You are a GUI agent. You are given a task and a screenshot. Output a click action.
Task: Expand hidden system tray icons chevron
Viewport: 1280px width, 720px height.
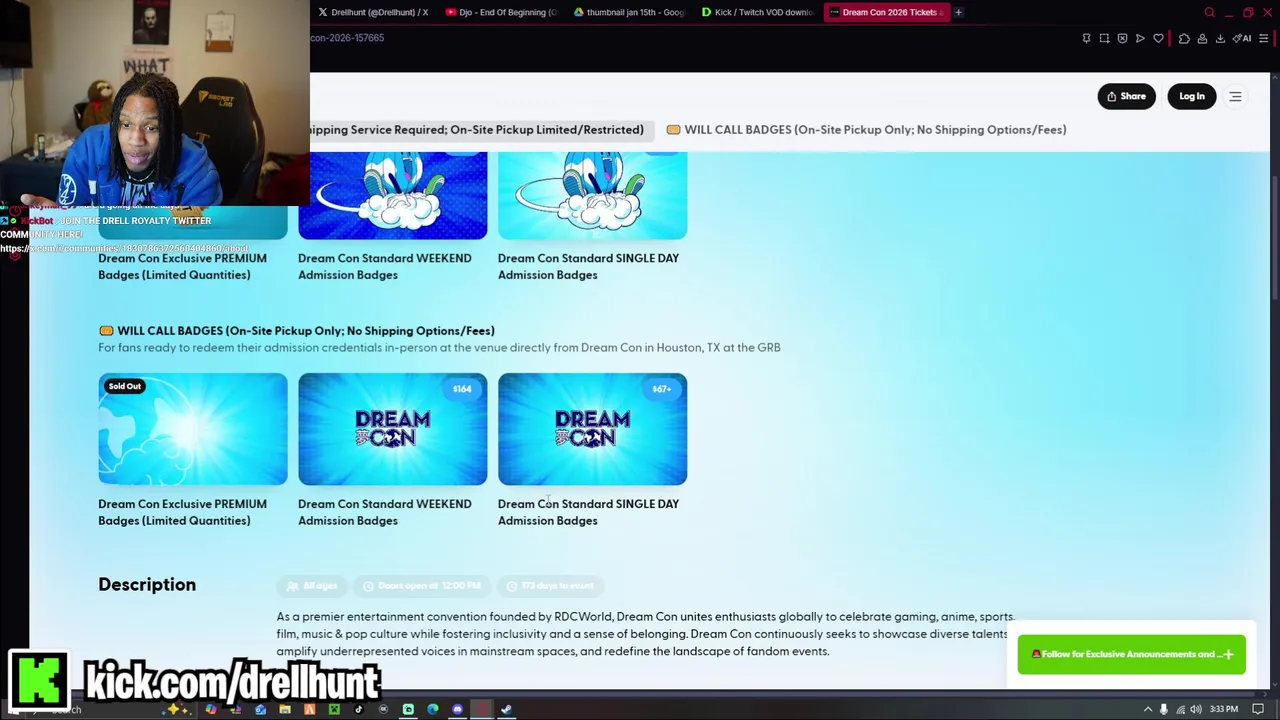1148,709
